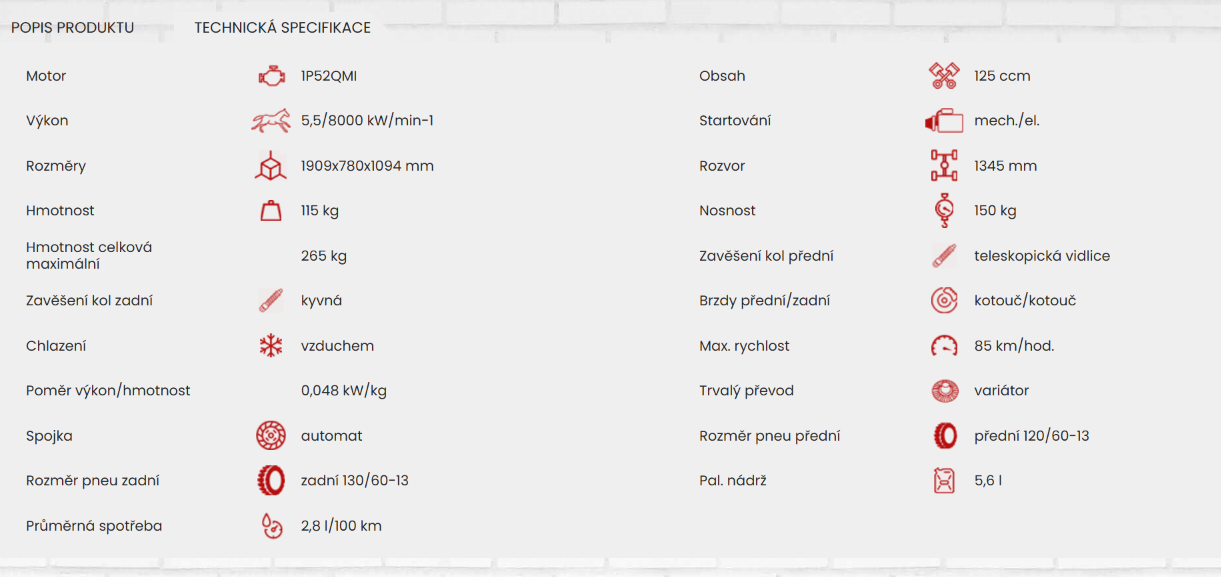Click the fuel canister icon for Pal. nádrž
Image resolution: width=1221 pixels, height=577 pixels.
coord(944,481)
